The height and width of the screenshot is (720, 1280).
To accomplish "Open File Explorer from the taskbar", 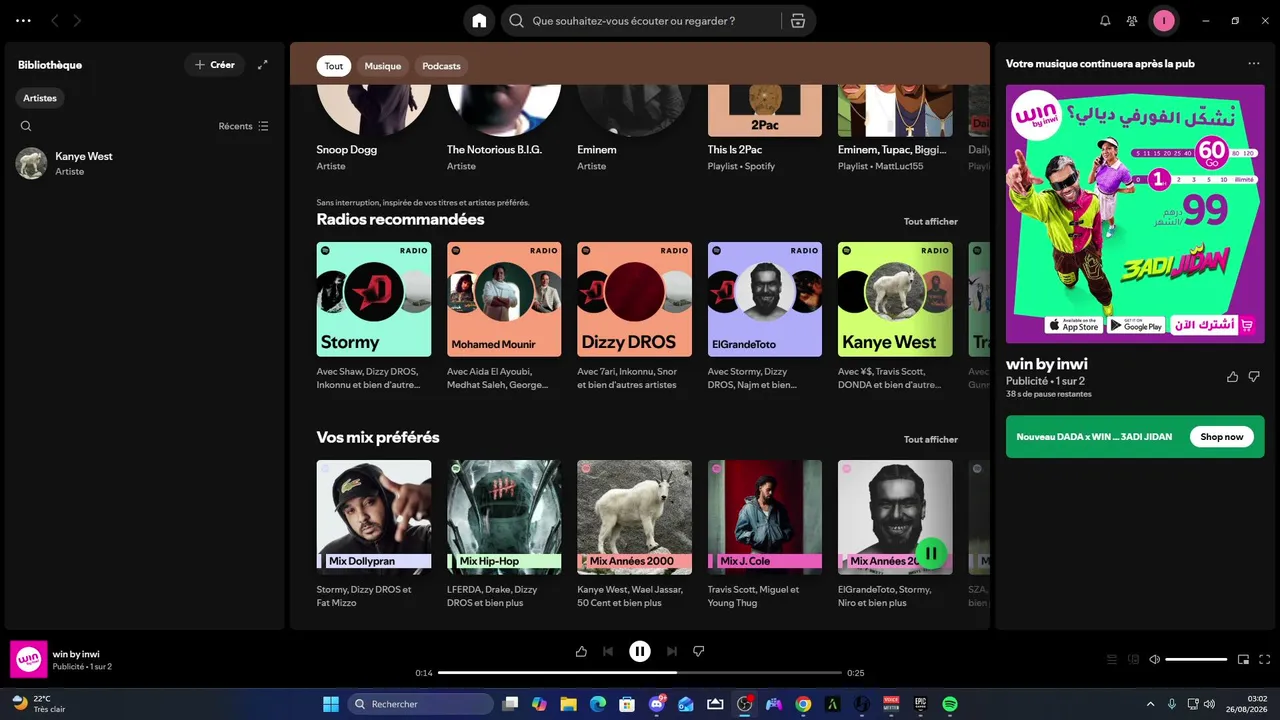I will (x=568, y=704).
